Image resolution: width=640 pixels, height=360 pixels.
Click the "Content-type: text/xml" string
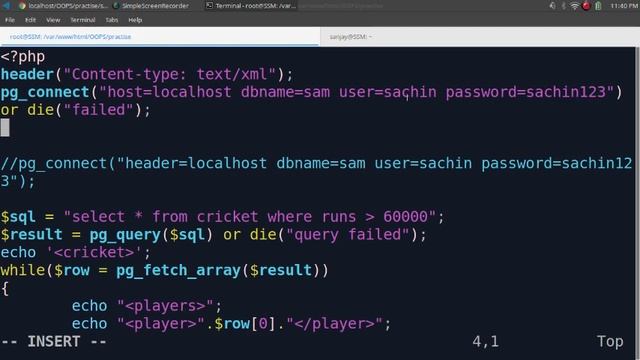170,74
